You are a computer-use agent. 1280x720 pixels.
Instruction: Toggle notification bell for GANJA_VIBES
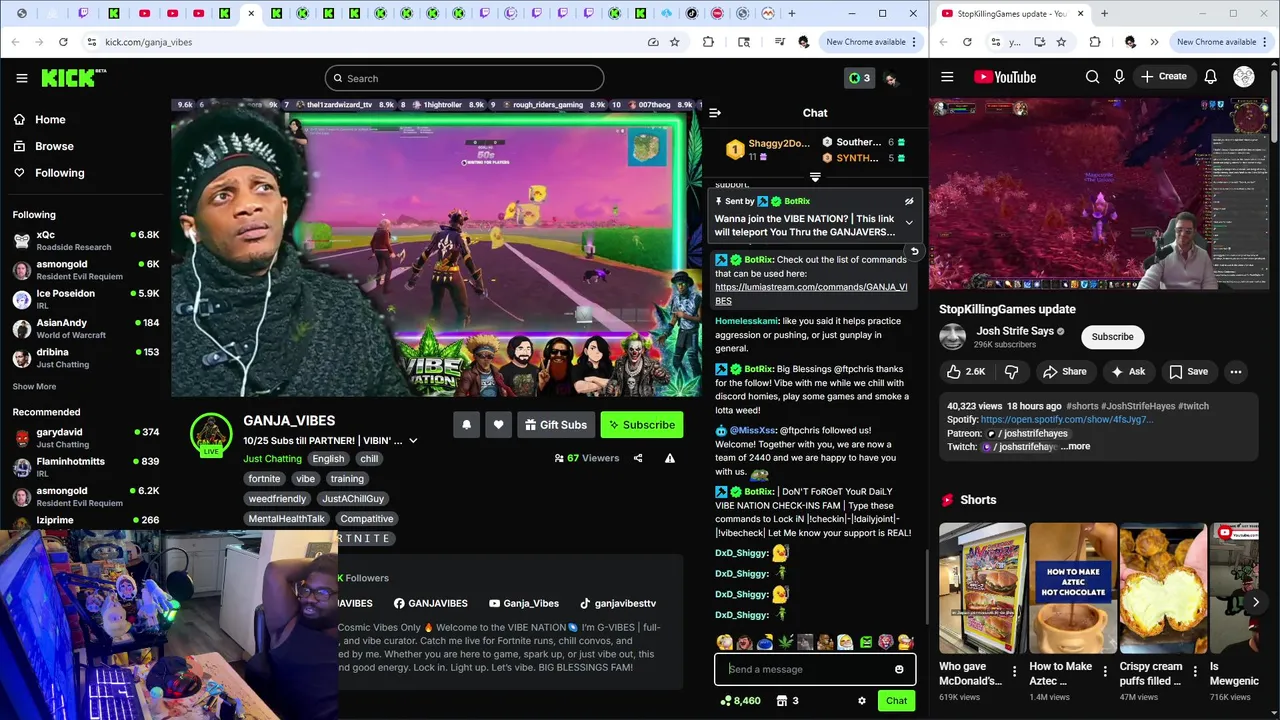(x=466, y=425)
